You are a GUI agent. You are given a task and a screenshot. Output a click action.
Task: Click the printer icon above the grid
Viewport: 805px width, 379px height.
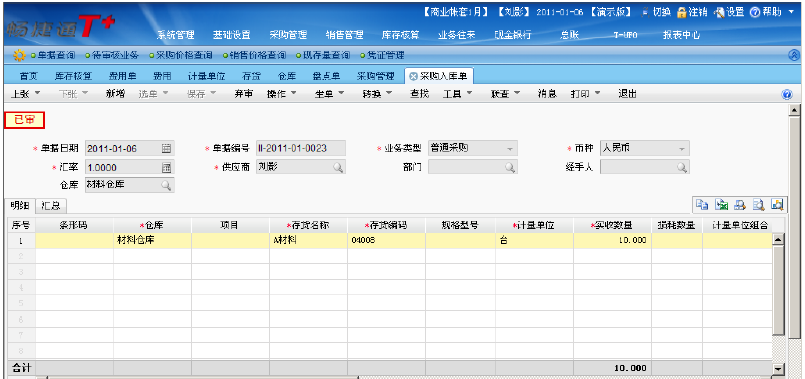click(x=740, y=204)
